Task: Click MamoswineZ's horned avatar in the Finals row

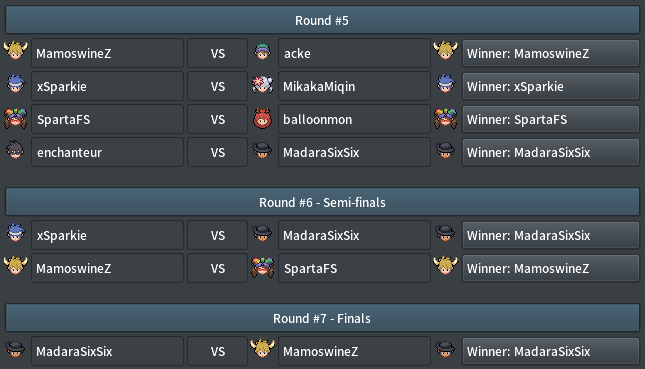Action: (262, 348)
